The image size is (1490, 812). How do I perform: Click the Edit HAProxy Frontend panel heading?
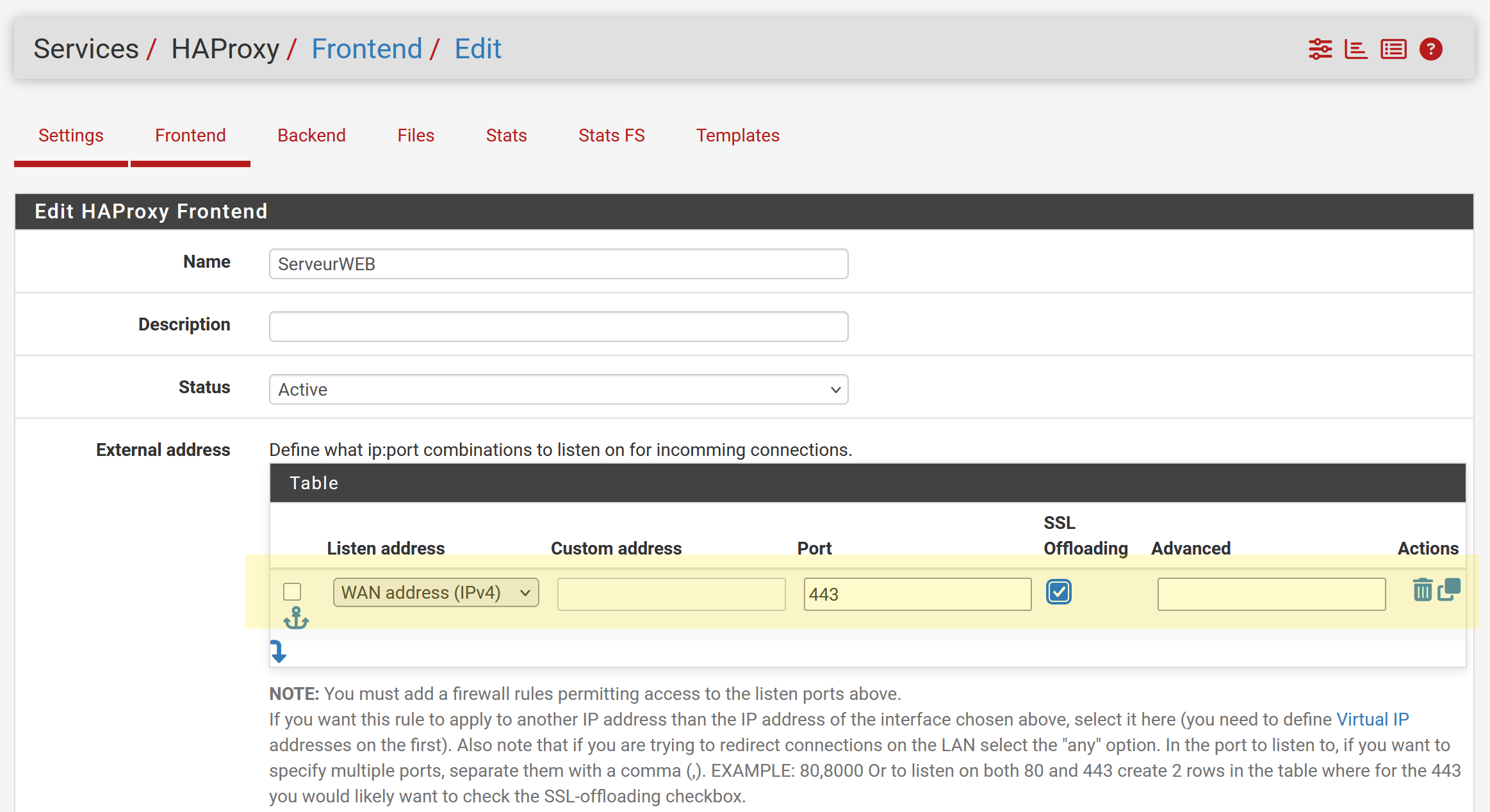[x=151, y=211]
